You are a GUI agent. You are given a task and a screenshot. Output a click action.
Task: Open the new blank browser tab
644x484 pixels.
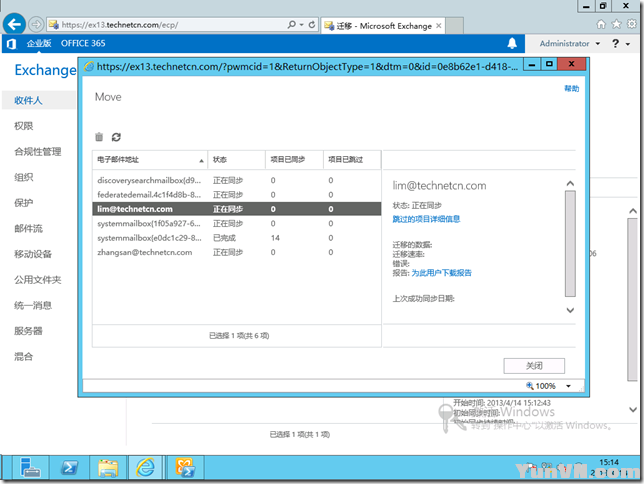(455, 25)
